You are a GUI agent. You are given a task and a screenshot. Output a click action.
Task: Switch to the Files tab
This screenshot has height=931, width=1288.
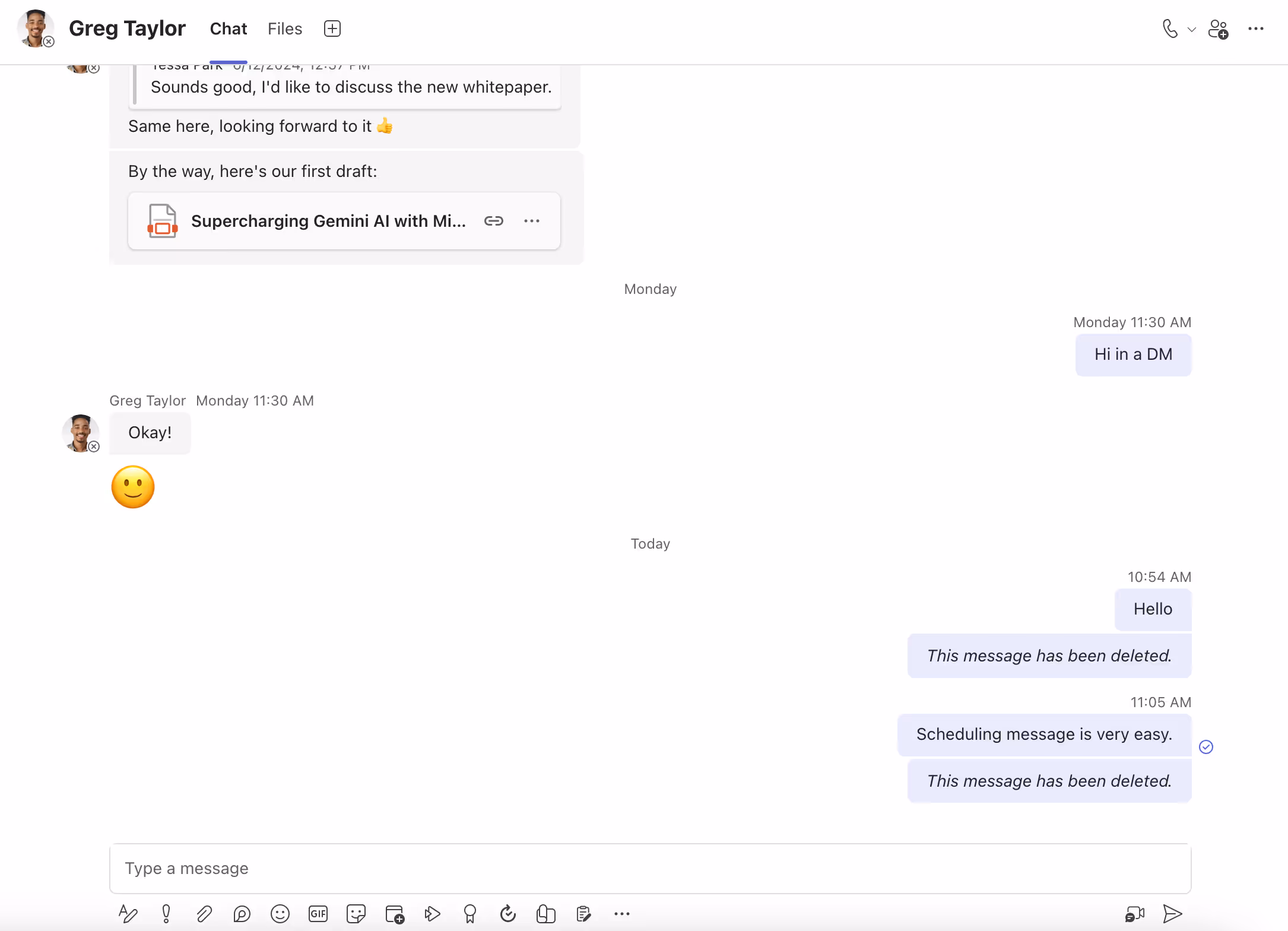pos(285,28)
